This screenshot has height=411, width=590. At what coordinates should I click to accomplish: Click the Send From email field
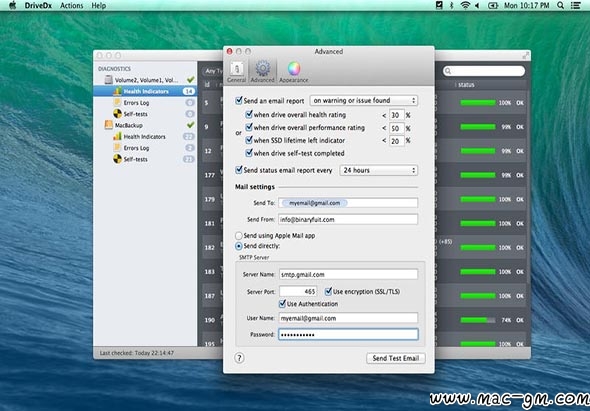point(348,219)
